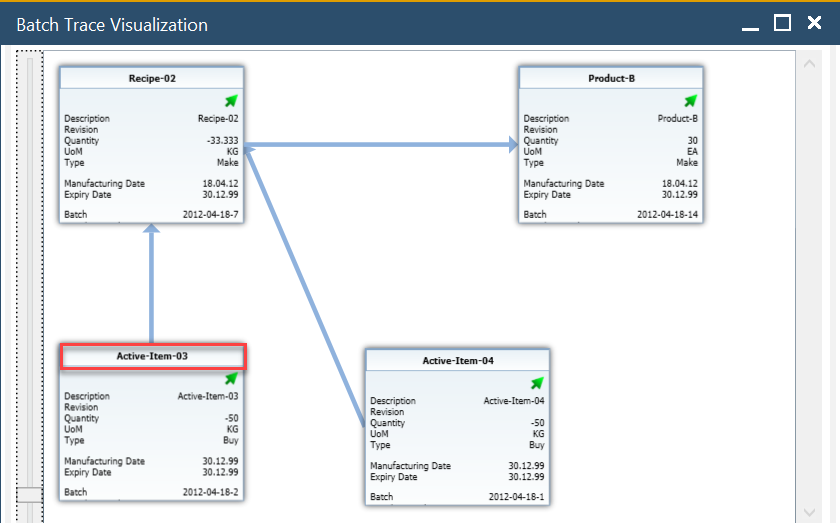Click the green arrow icon in Product-B node
The image size is (840, 523).
(690, 100)
